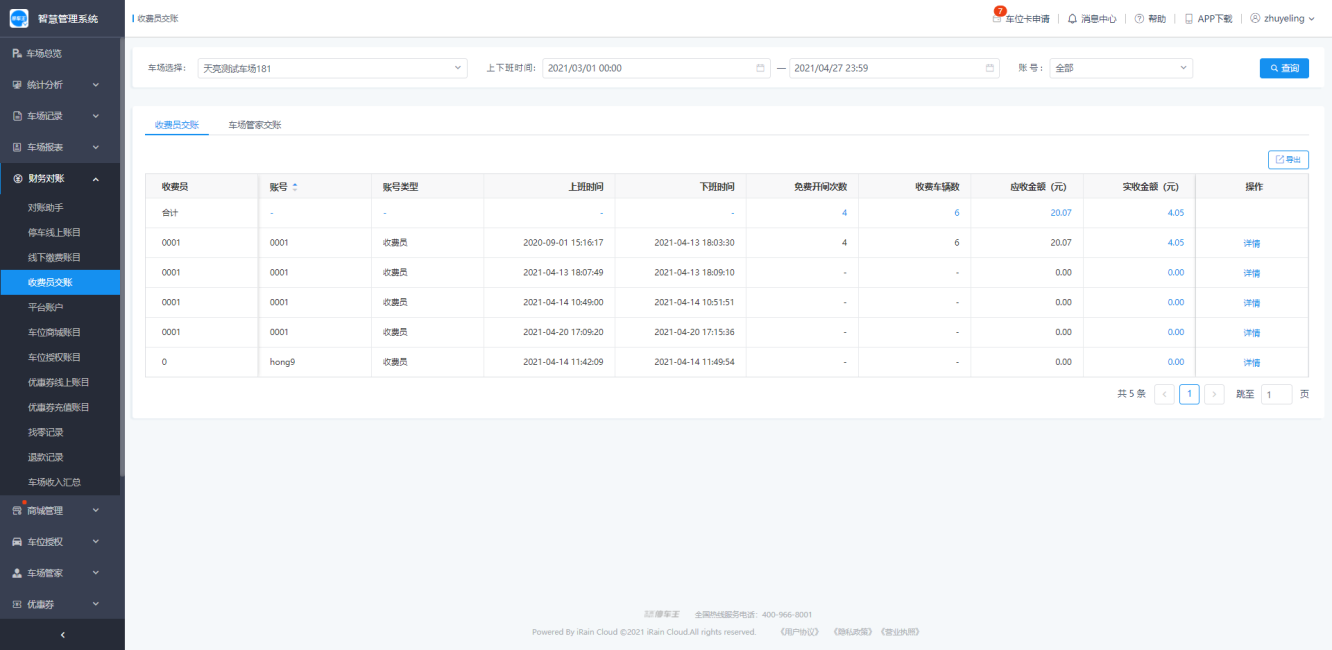The image size is (1332, 650).
Task: Switch to the 车场管家交账 tab
Action: point(254,125)
